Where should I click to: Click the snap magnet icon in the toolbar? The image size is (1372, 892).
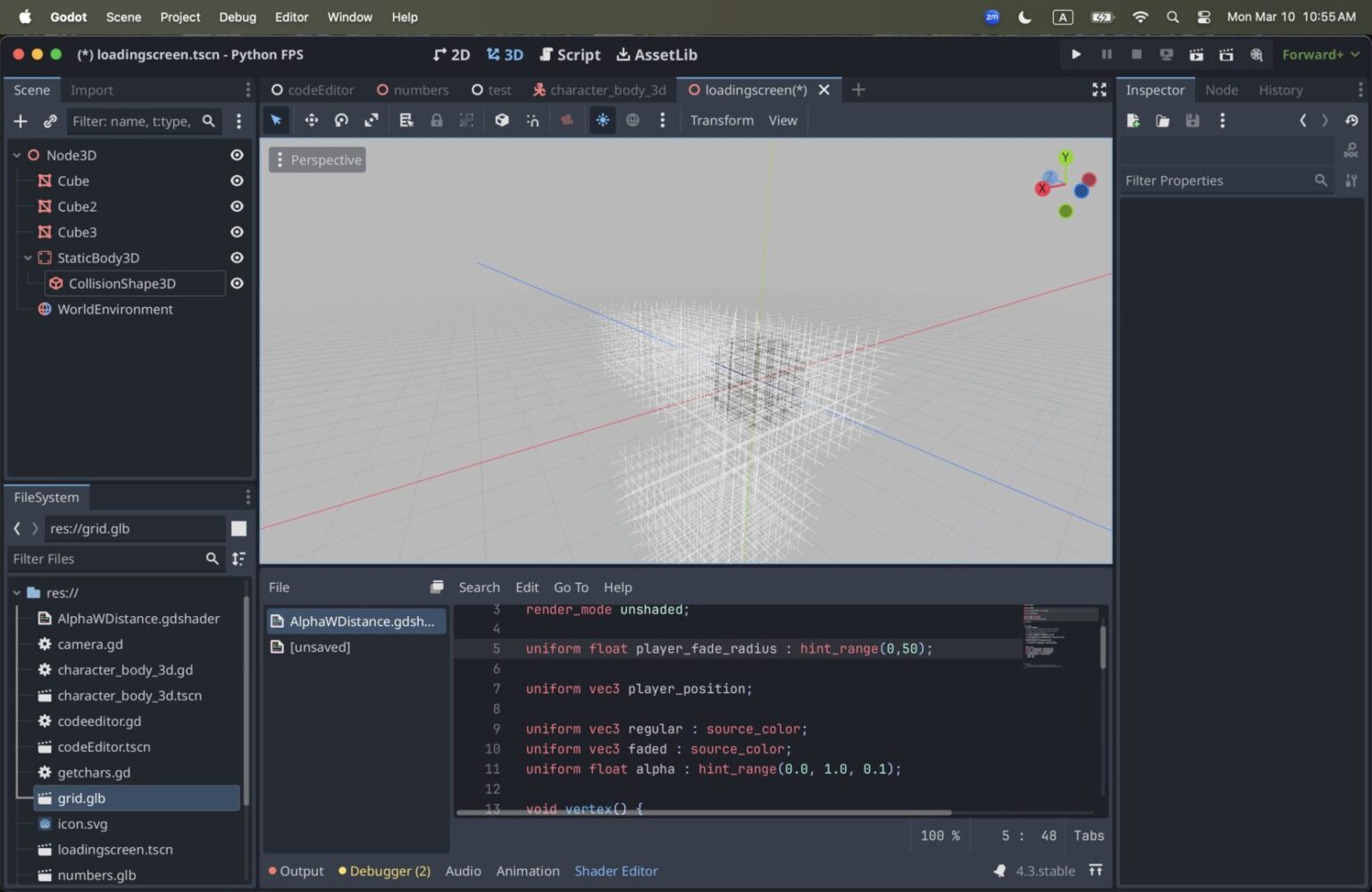click(532, 120)
